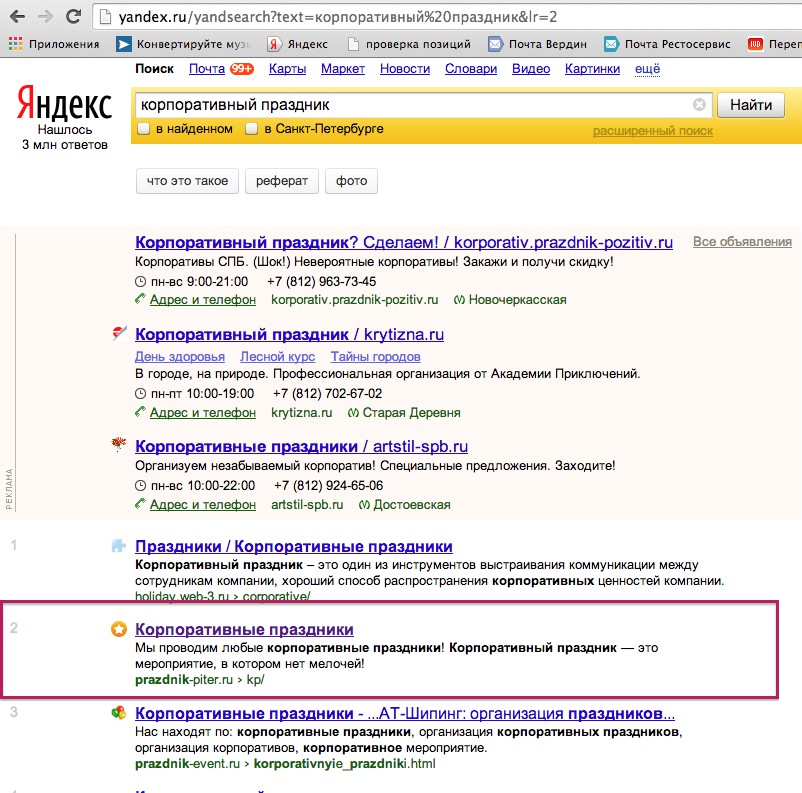Open the 'Корпоративные праздники' result number 2
The image size is (802, 793).
pos(244,629)
